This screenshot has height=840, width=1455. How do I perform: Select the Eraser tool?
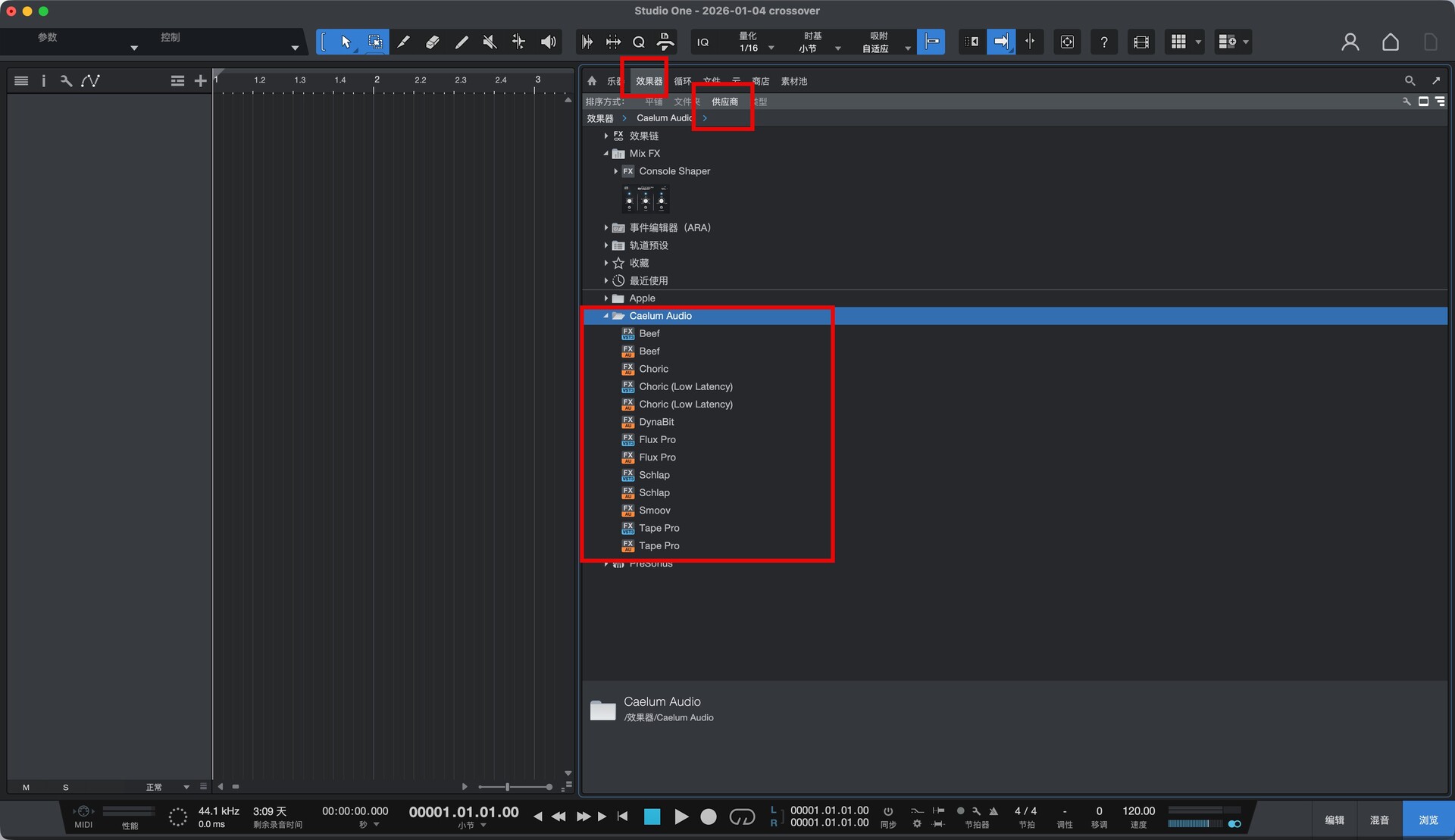(432, 42)
